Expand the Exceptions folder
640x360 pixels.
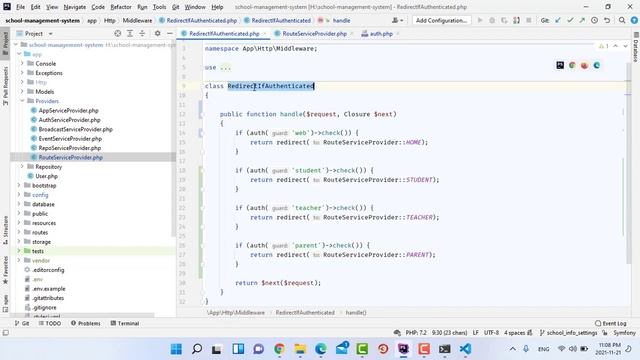22,73
